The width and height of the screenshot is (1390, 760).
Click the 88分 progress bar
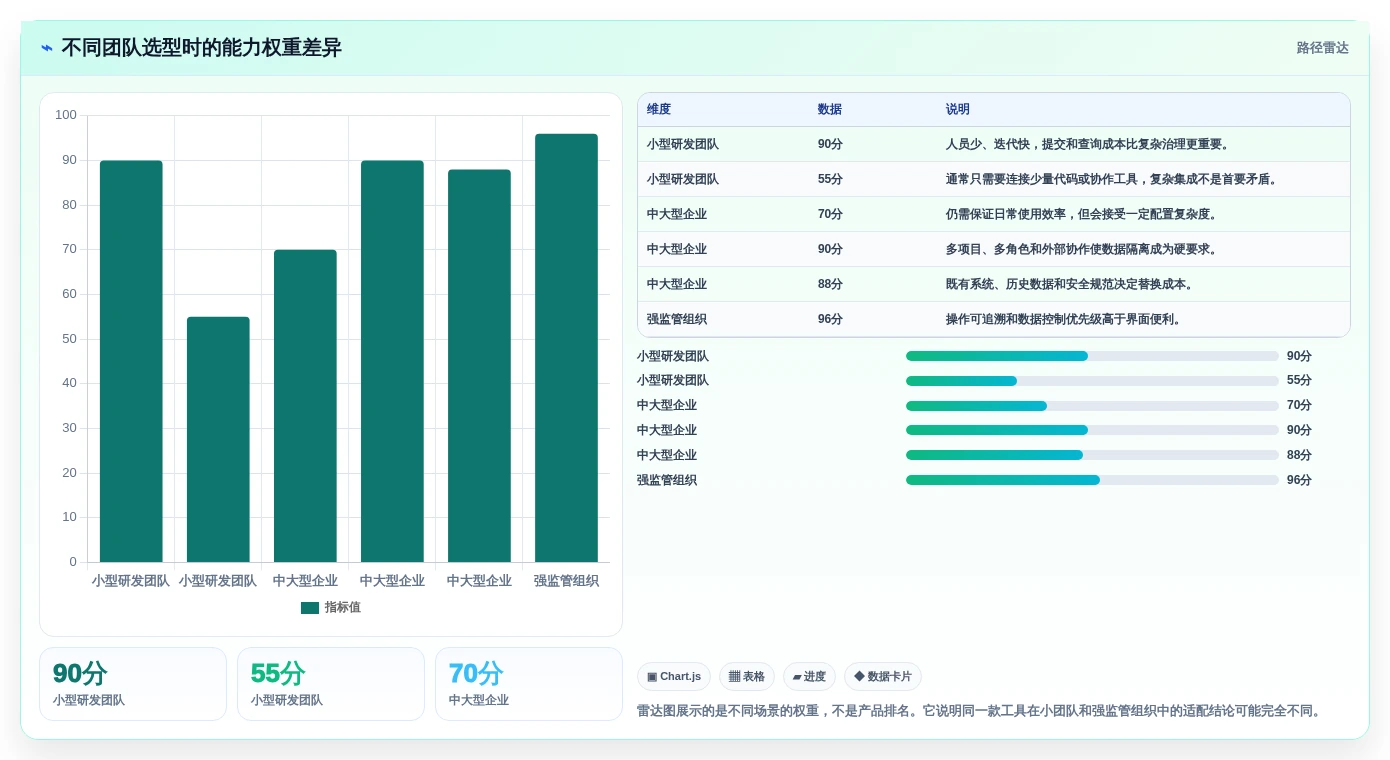(x=1092, y=455)
